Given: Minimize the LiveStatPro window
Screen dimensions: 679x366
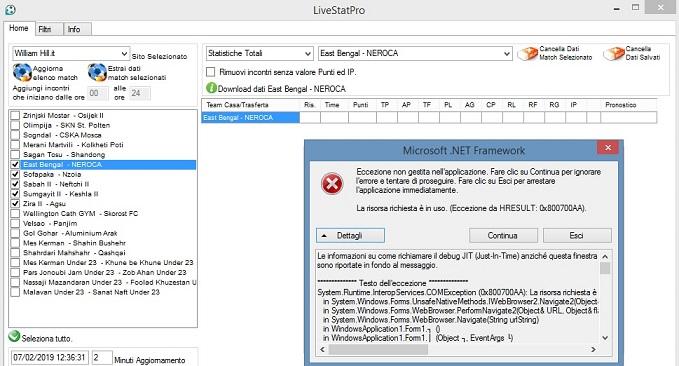Looking at the screenshot, I should 617,9.
